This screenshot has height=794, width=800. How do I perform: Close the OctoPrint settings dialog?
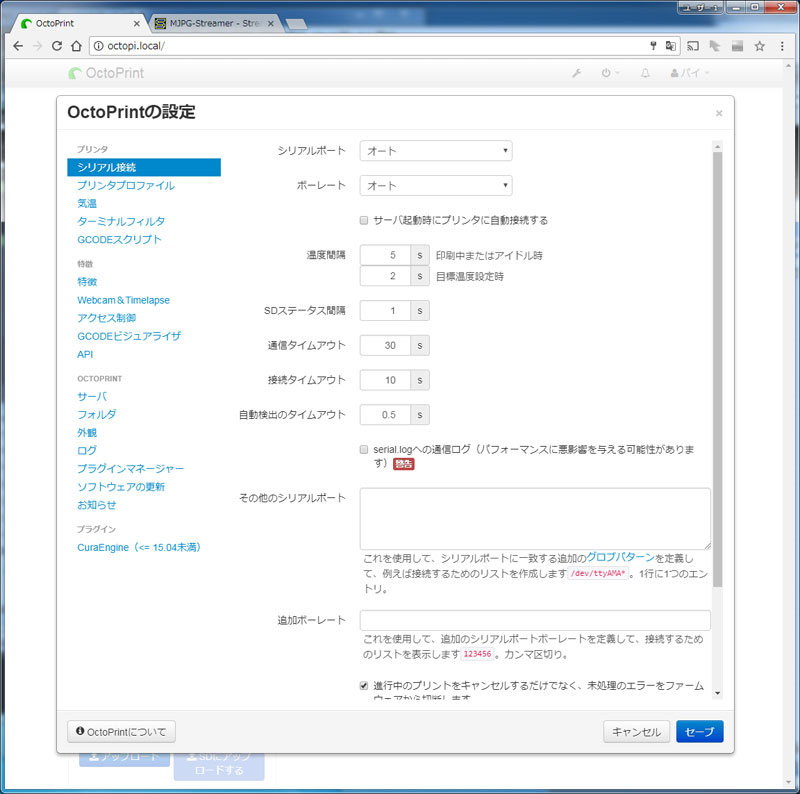[719, 113]
